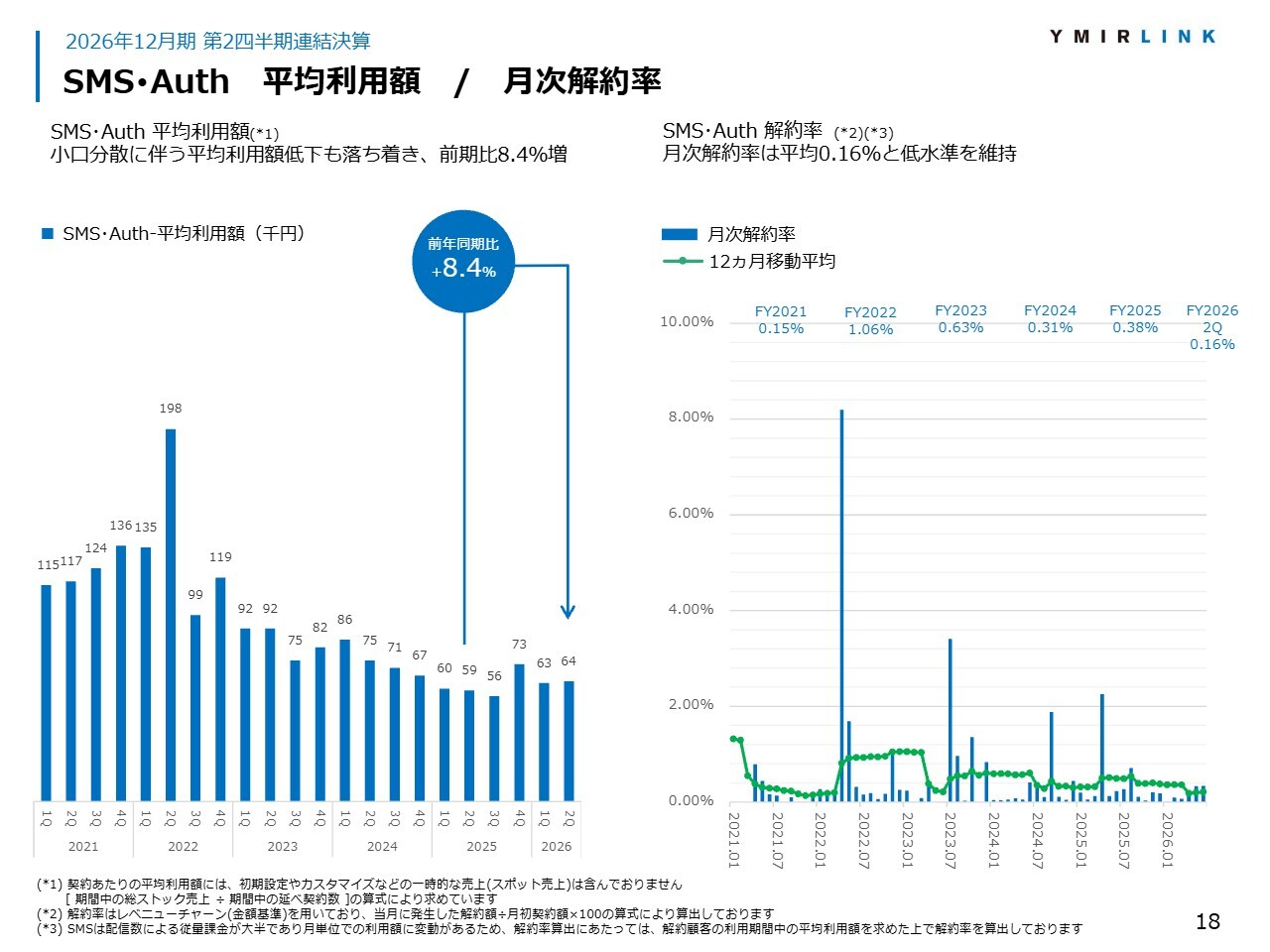The width and height of the screenshot is (1270, 952).
Task: Select the bar value 59
Action: 469,670
